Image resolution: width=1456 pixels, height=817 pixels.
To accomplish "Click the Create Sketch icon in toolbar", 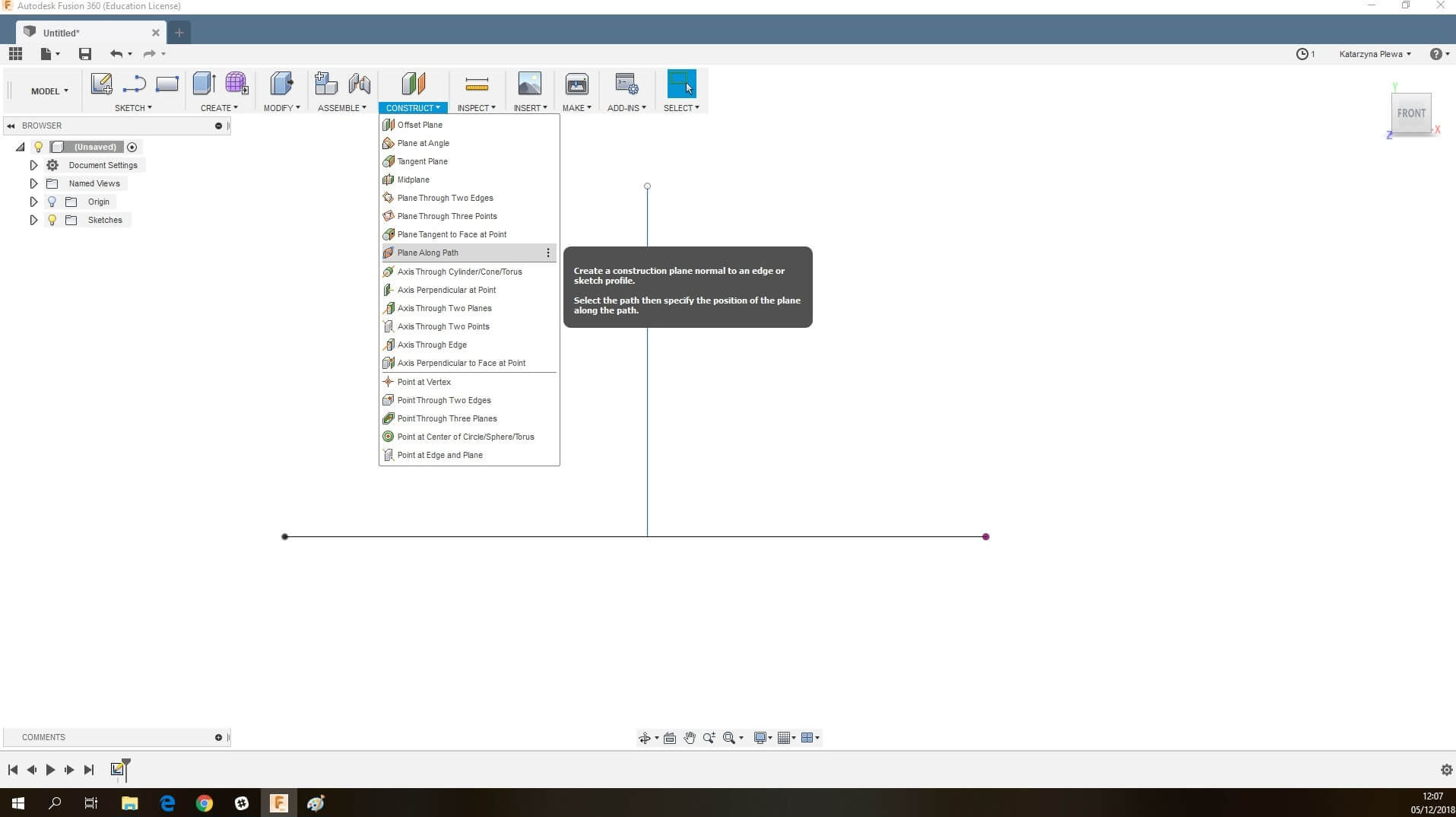I will pyautogui.click(x=101, y=84).
